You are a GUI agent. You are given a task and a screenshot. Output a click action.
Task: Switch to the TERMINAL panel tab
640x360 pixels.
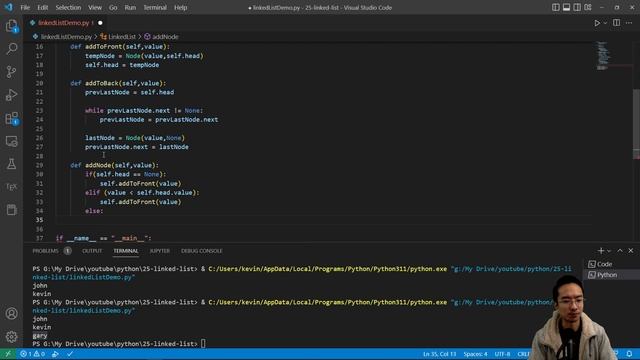pos(126,251)
